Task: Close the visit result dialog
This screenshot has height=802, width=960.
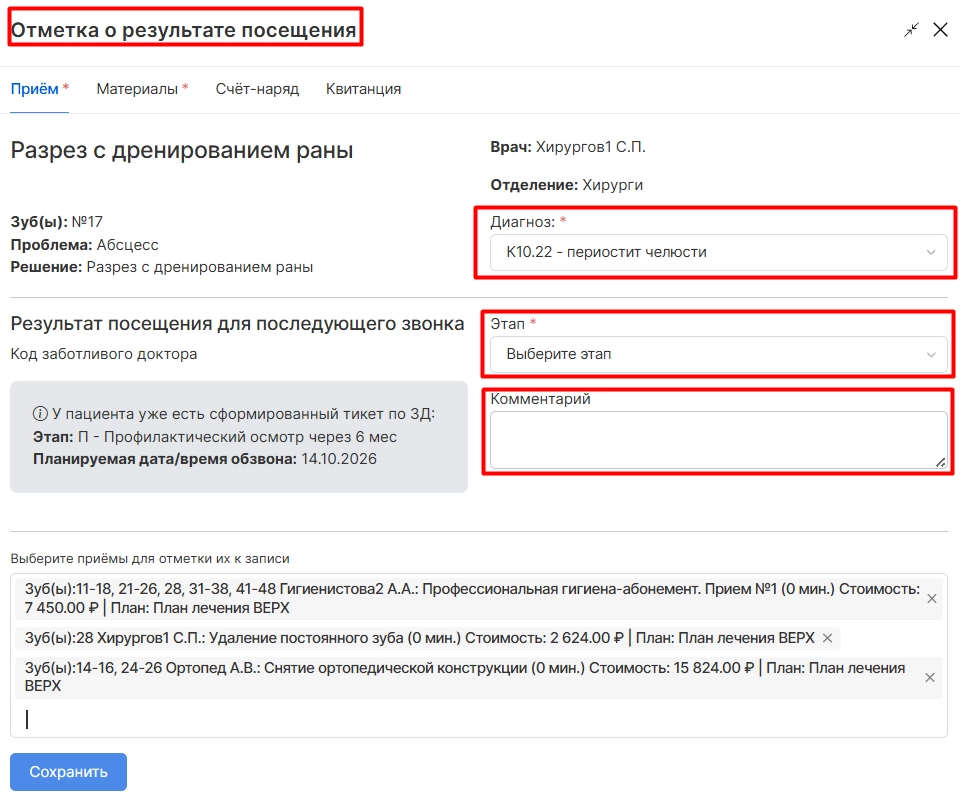Action: 940,29
